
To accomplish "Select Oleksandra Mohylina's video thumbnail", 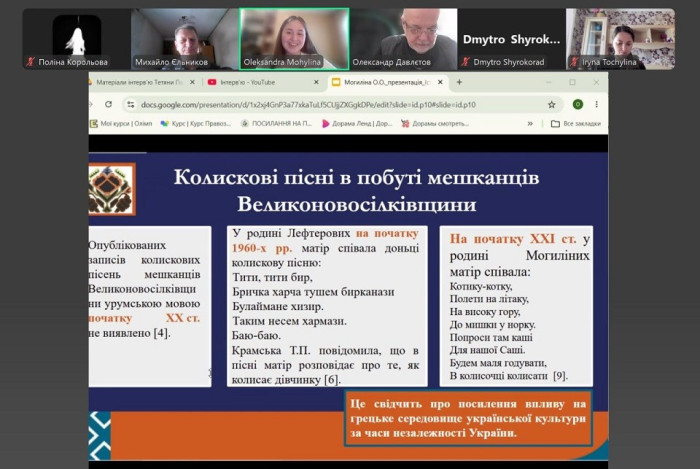I will [x=294, y=39].
